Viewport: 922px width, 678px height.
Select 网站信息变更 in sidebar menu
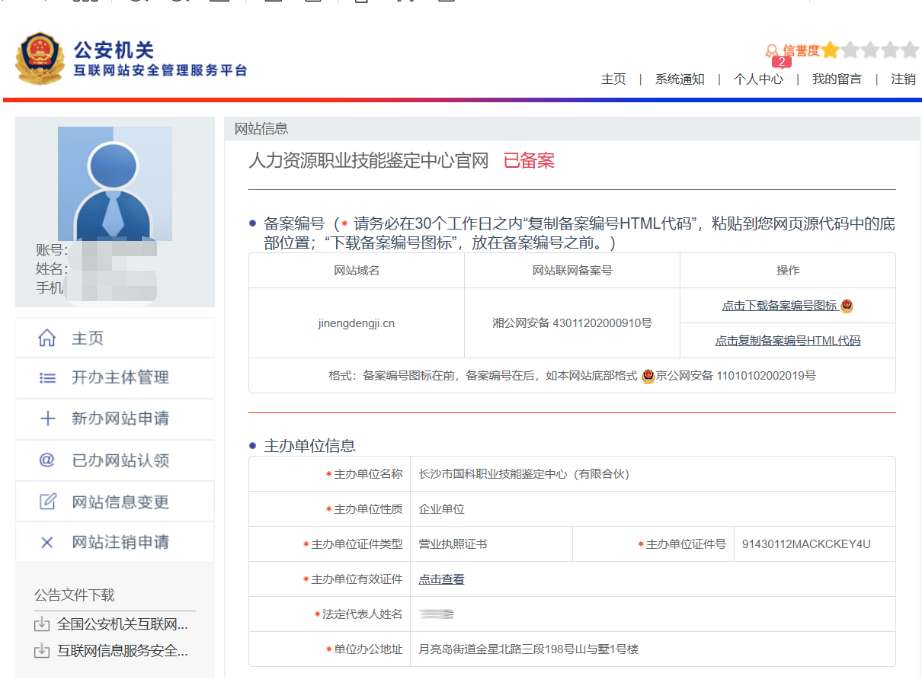click(120, 502)
